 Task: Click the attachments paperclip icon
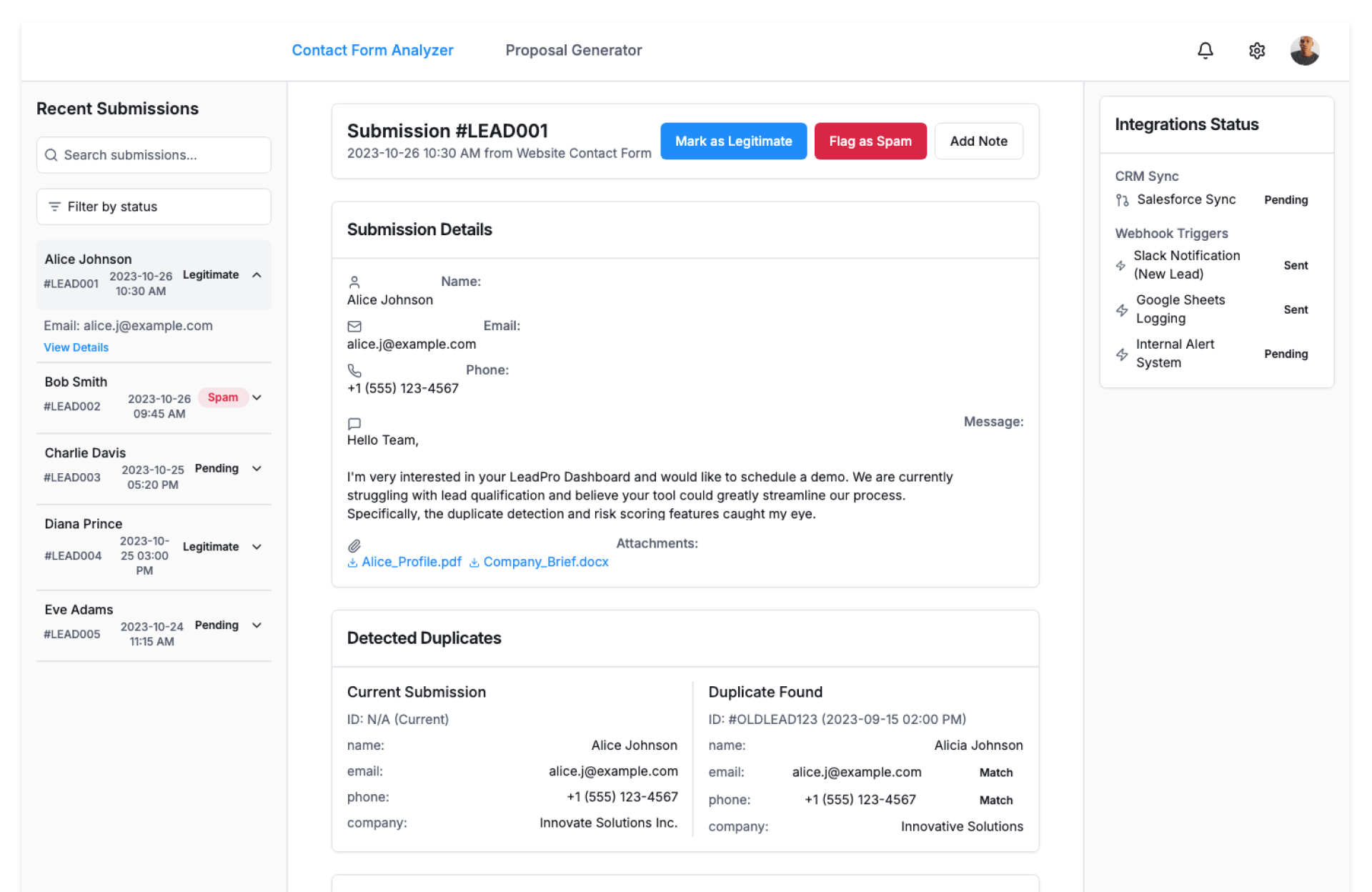click(x=354, y=546)
